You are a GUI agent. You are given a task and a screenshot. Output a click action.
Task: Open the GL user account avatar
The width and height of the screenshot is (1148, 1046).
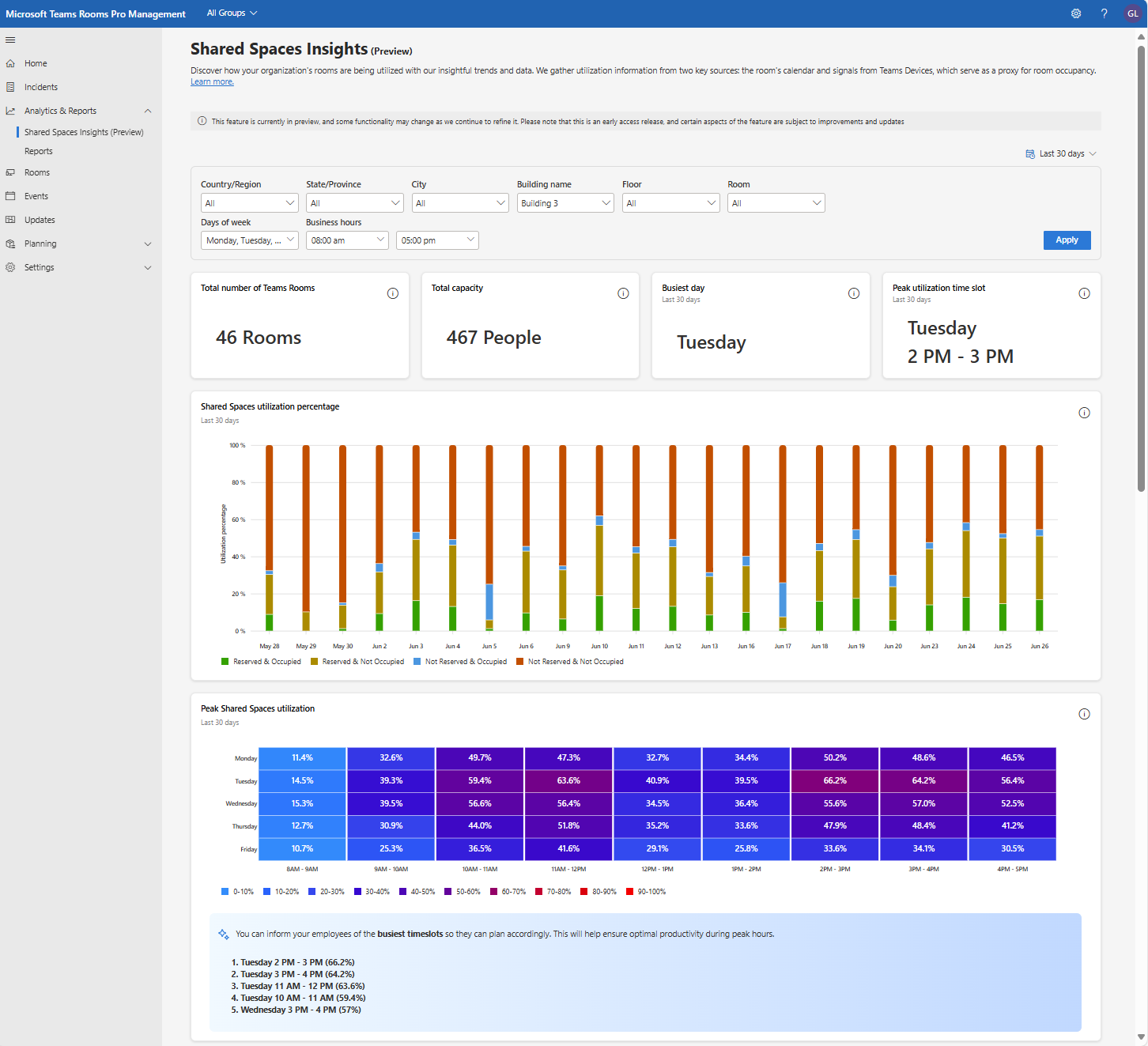click(x=1132, y=13)
